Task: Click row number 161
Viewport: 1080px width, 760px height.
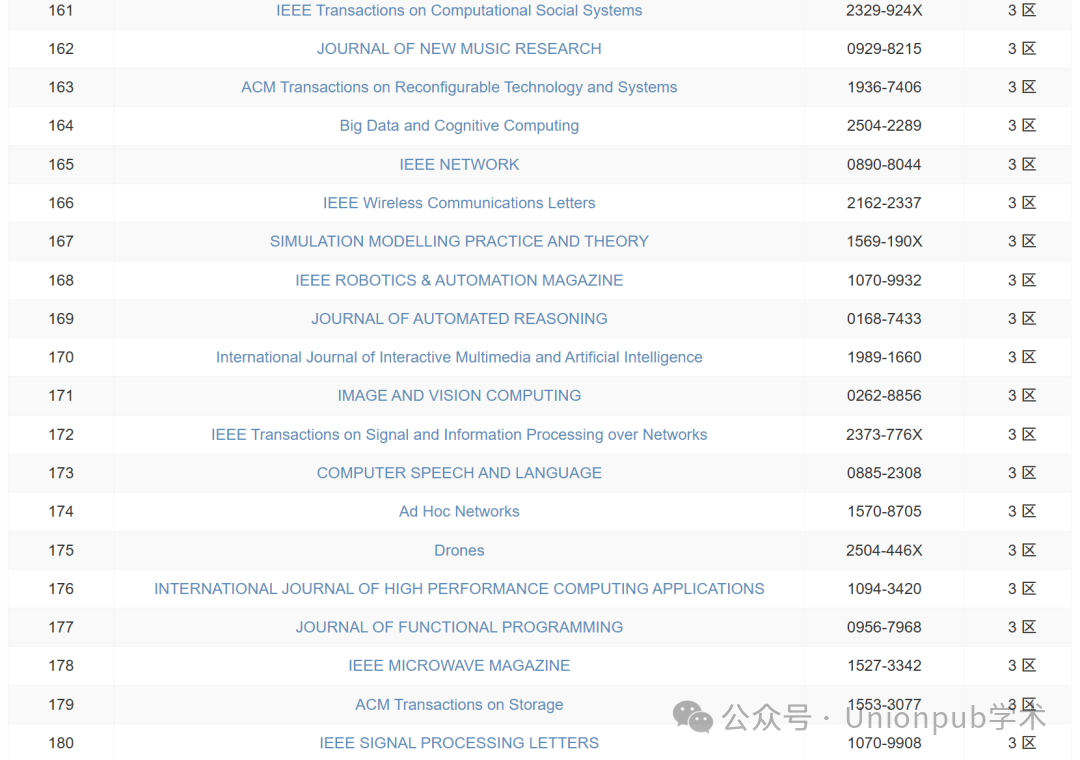Action: click(61, 10)
